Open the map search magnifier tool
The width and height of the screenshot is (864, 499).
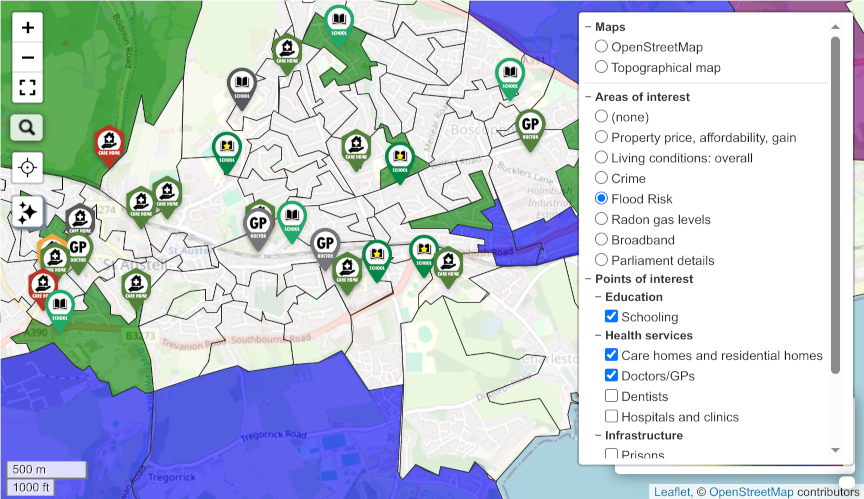pyautogui.click(x=27, y=127)
